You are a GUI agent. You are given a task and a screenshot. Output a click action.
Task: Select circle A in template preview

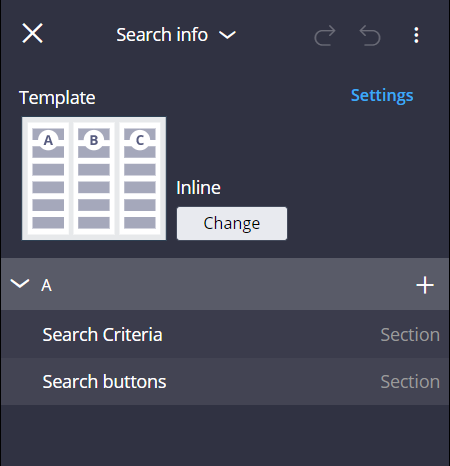tap(48, 140)
